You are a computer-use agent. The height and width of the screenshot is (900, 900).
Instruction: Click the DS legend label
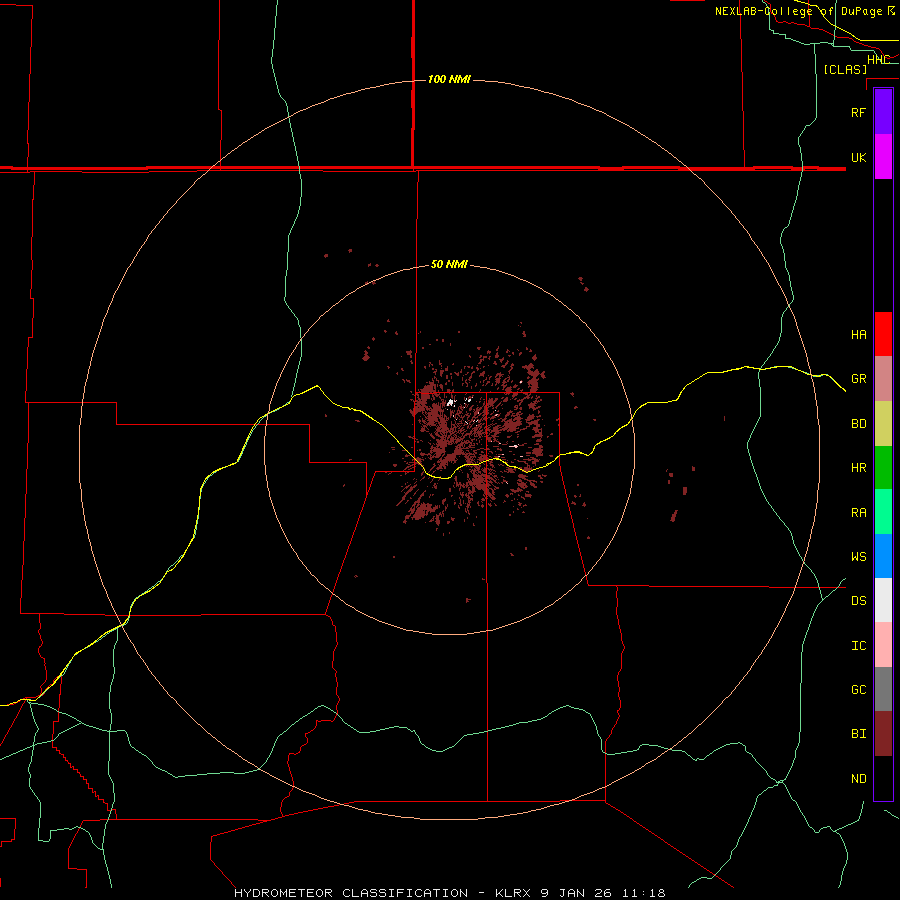[858, 600]
